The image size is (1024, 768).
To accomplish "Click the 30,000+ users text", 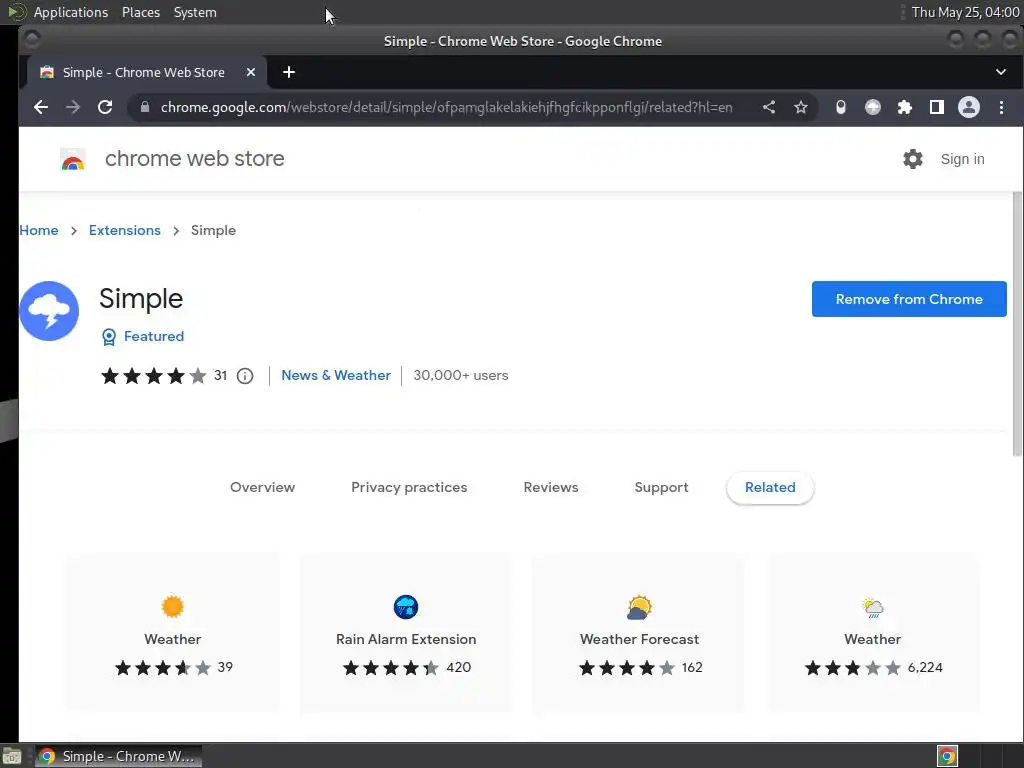I will (x=460, y=376).
